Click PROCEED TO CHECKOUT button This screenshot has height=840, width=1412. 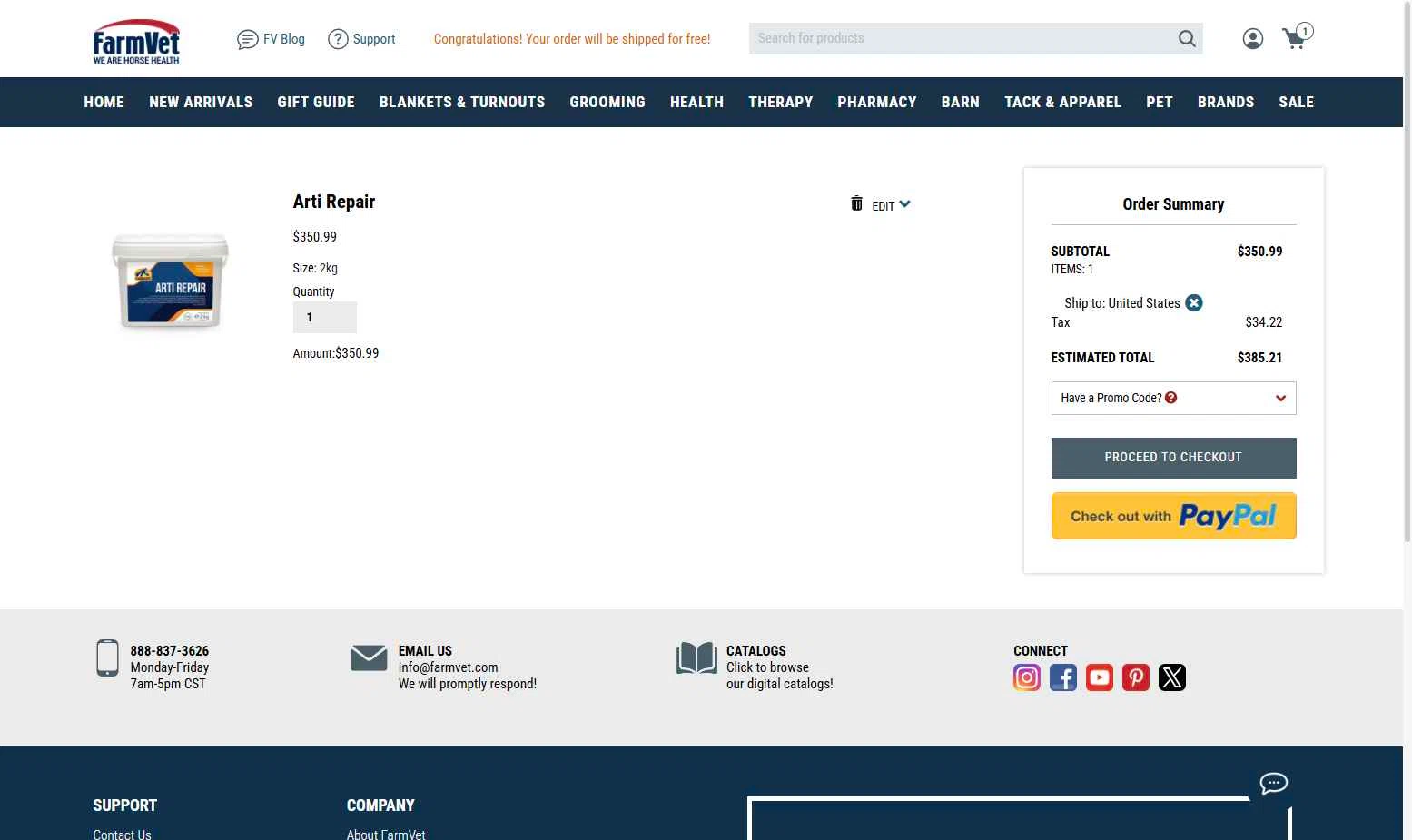pos(1173,458)
